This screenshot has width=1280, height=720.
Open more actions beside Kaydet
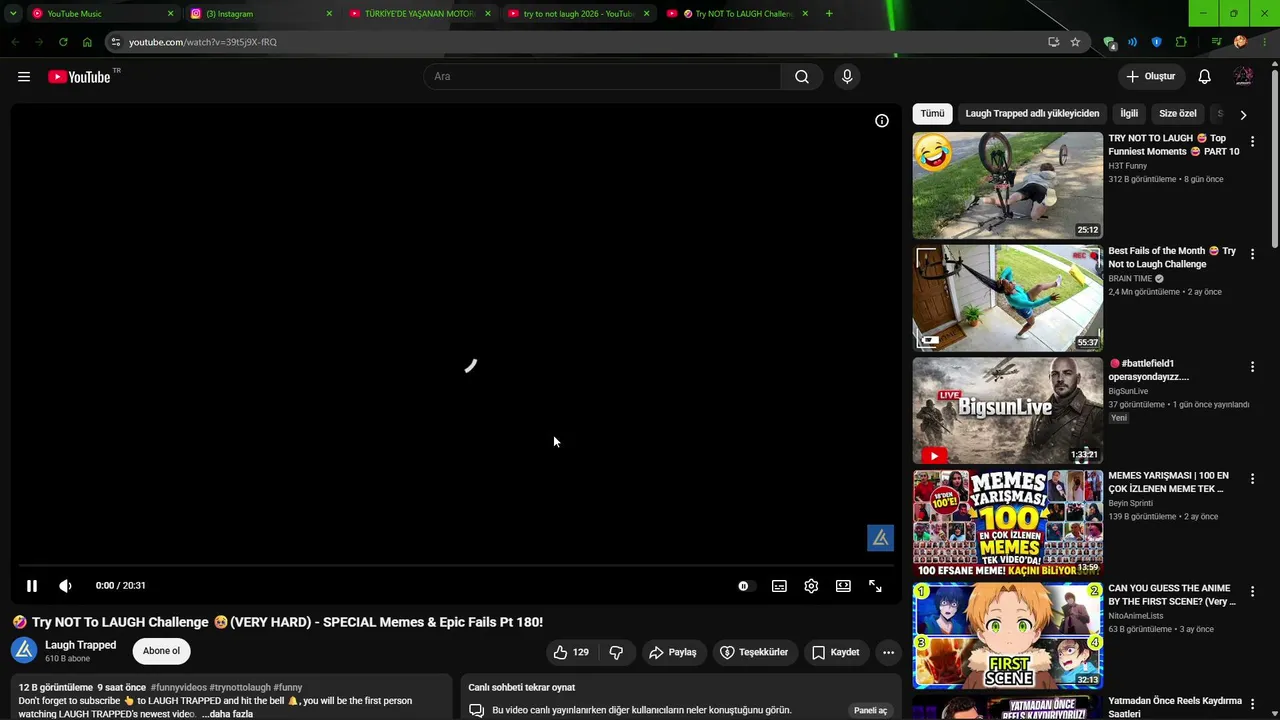(888, 652)
